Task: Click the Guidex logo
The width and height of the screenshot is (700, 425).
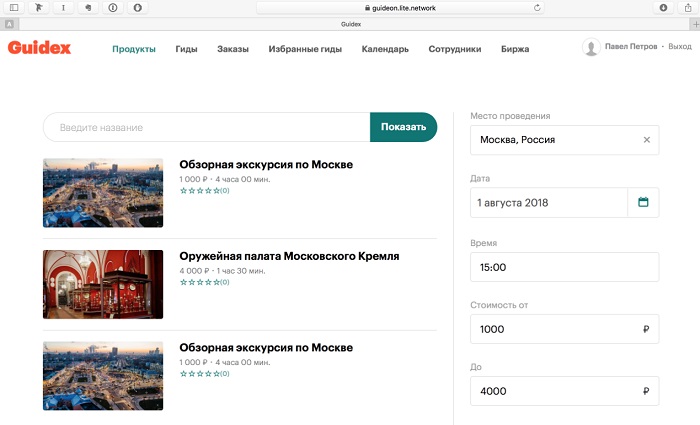Action: [x=39, y=48]
